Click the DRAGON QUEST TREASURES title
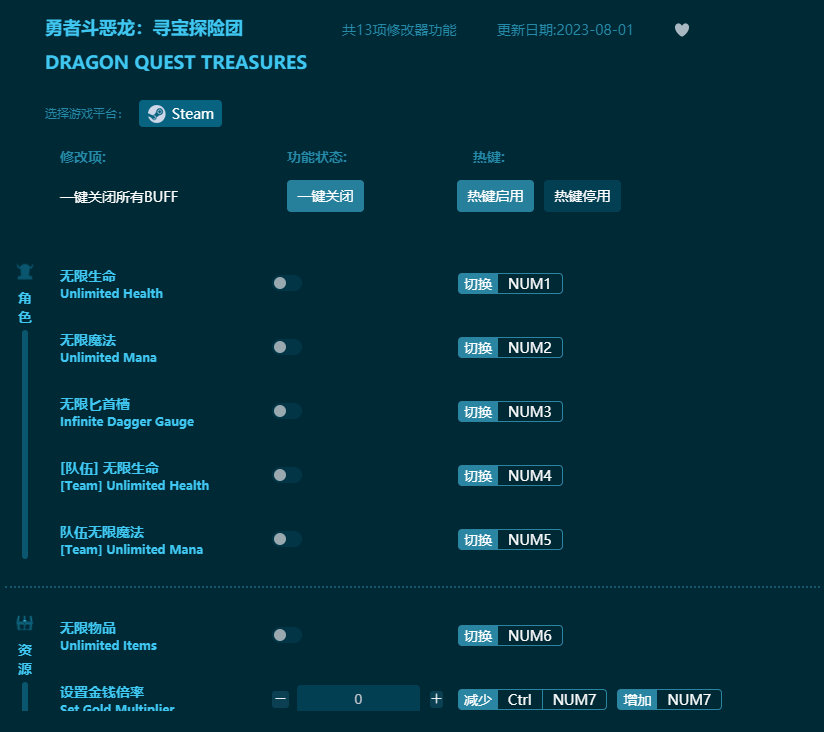The image size is (824, 732). tap(176, 63)
